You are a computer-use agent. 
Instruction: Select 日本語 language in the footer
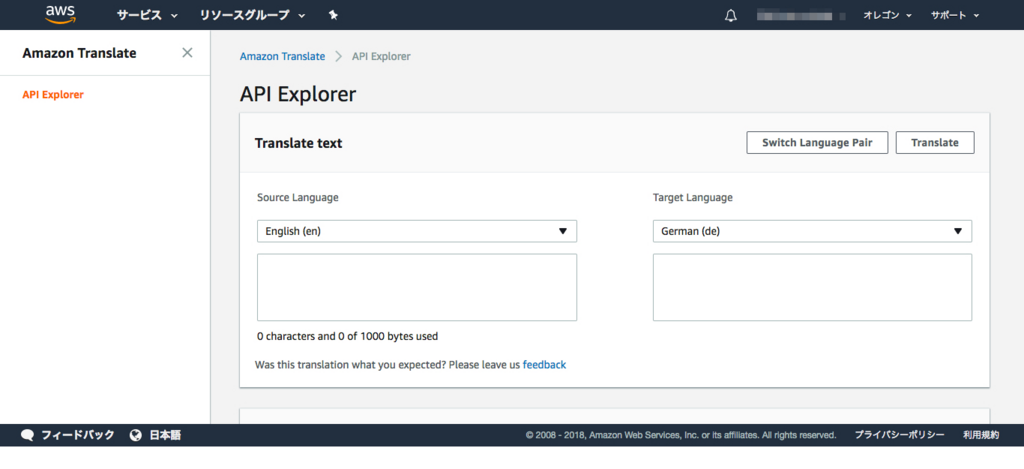coord(165,435)
